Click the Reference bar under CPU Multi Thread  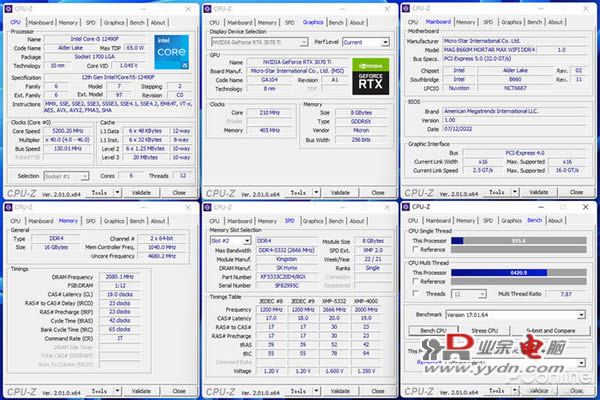pos(518,281)
